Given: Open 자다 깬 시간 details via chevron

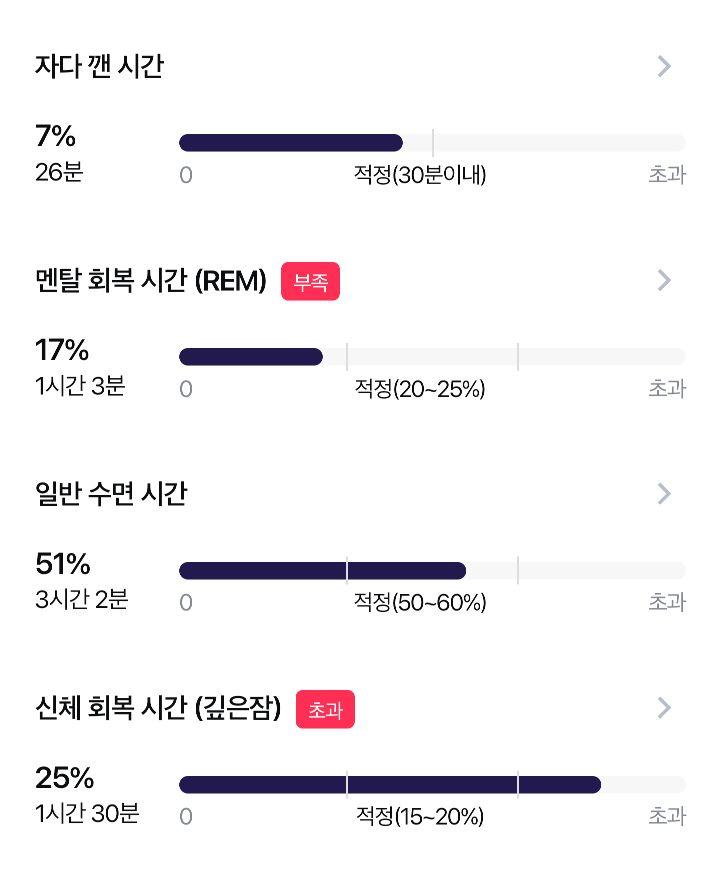Looking at the screenshot, I should tap(664, 66).
